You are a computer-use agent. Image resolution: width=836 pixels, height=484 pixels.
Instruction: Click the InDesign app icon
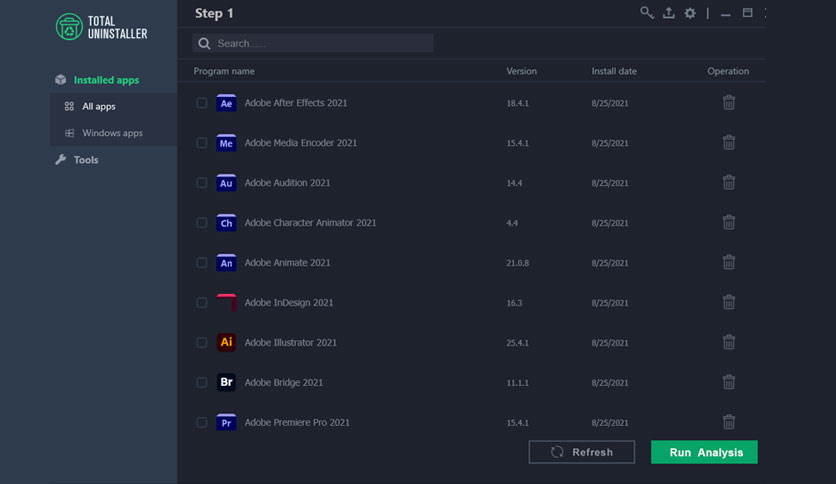click(x=226, y=302)
